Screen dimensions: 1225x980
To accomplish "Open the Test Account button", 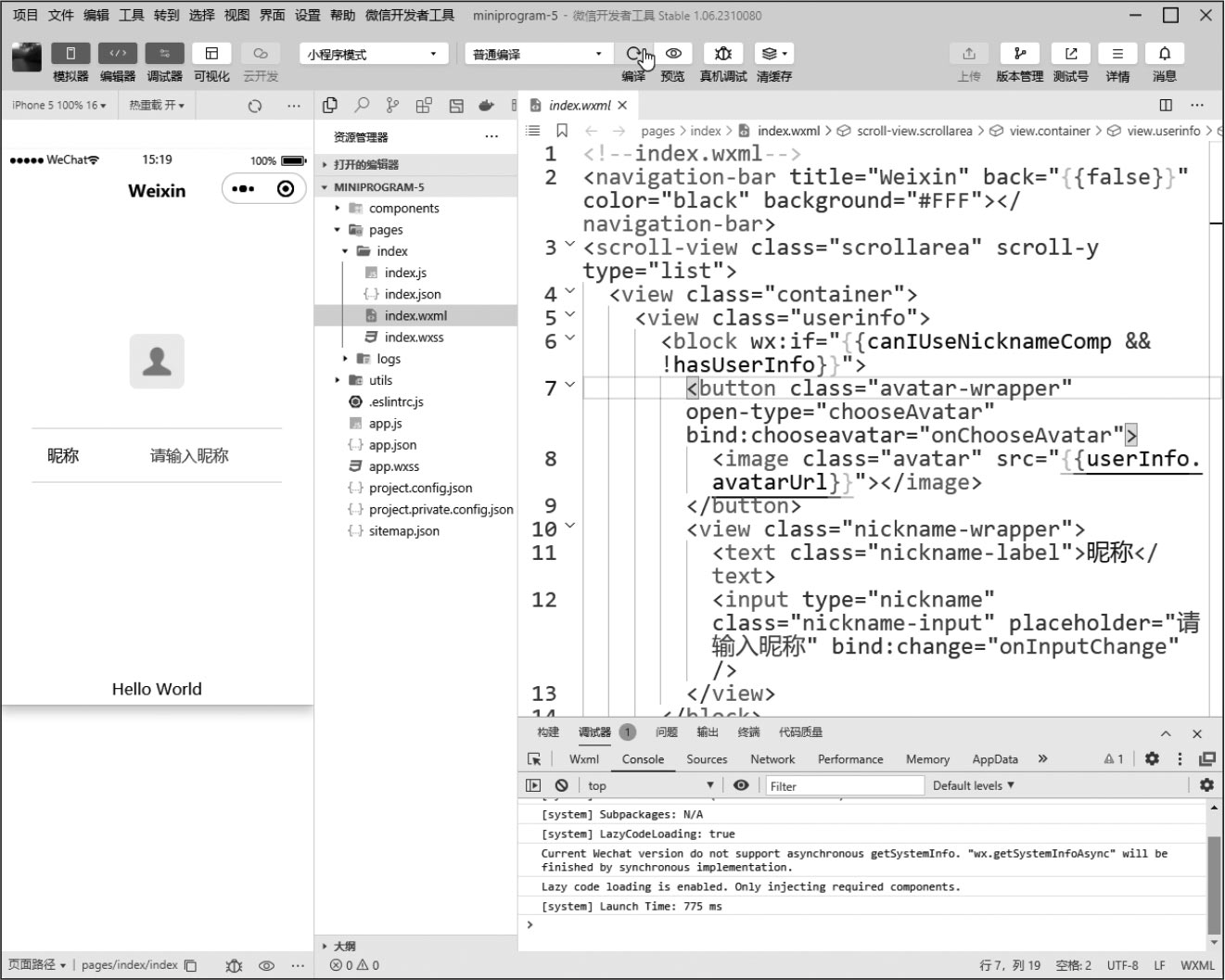I will [1071, 54].
